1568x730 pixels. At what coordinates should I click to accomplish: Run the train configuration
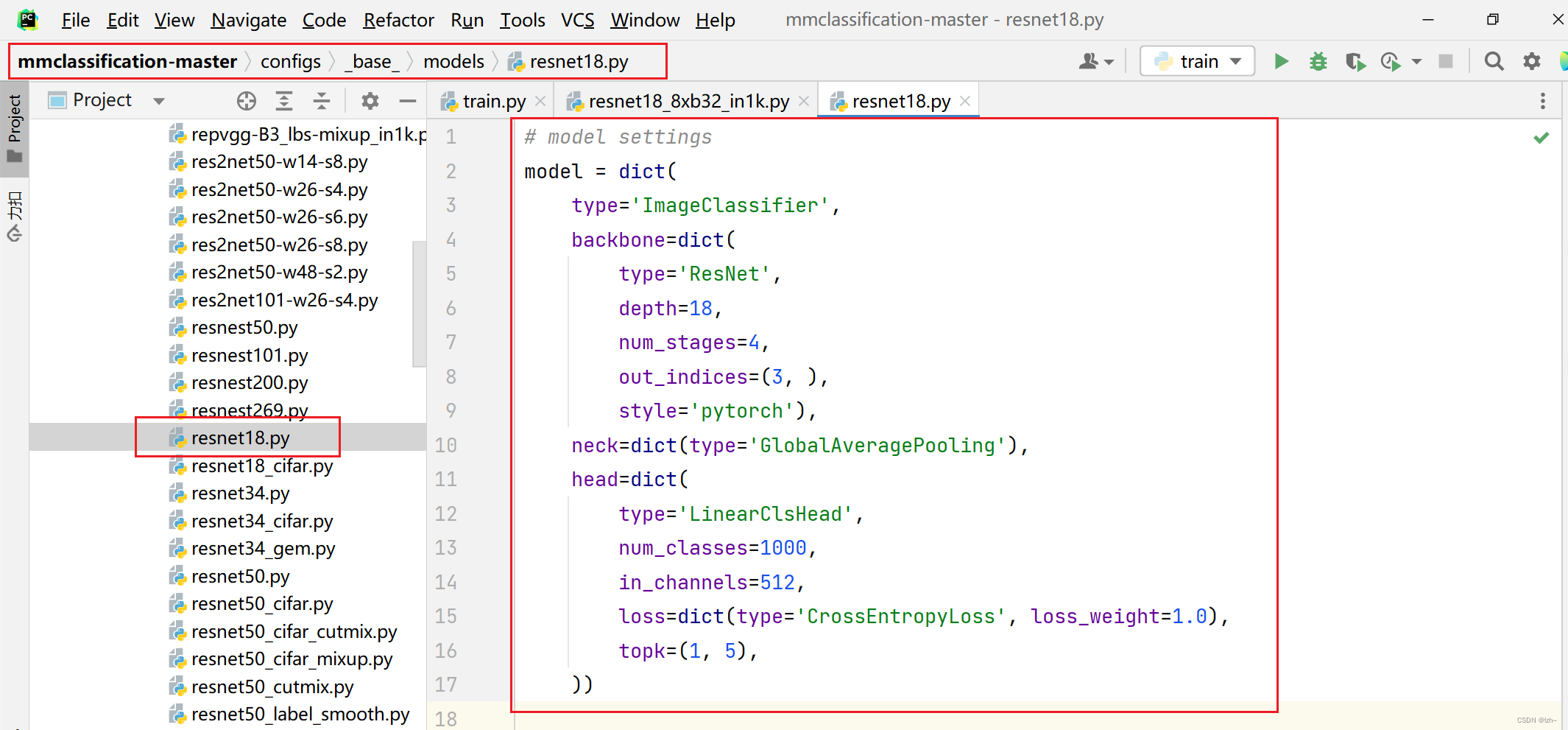click(1281, 61)
